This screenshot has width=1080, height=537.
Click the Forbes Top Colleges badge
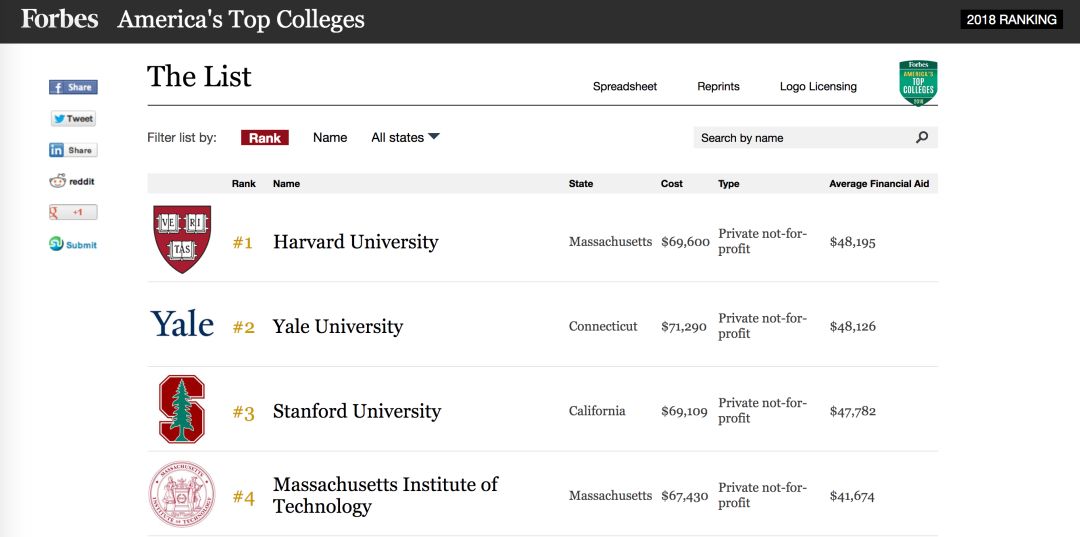[x=917, y=84]
